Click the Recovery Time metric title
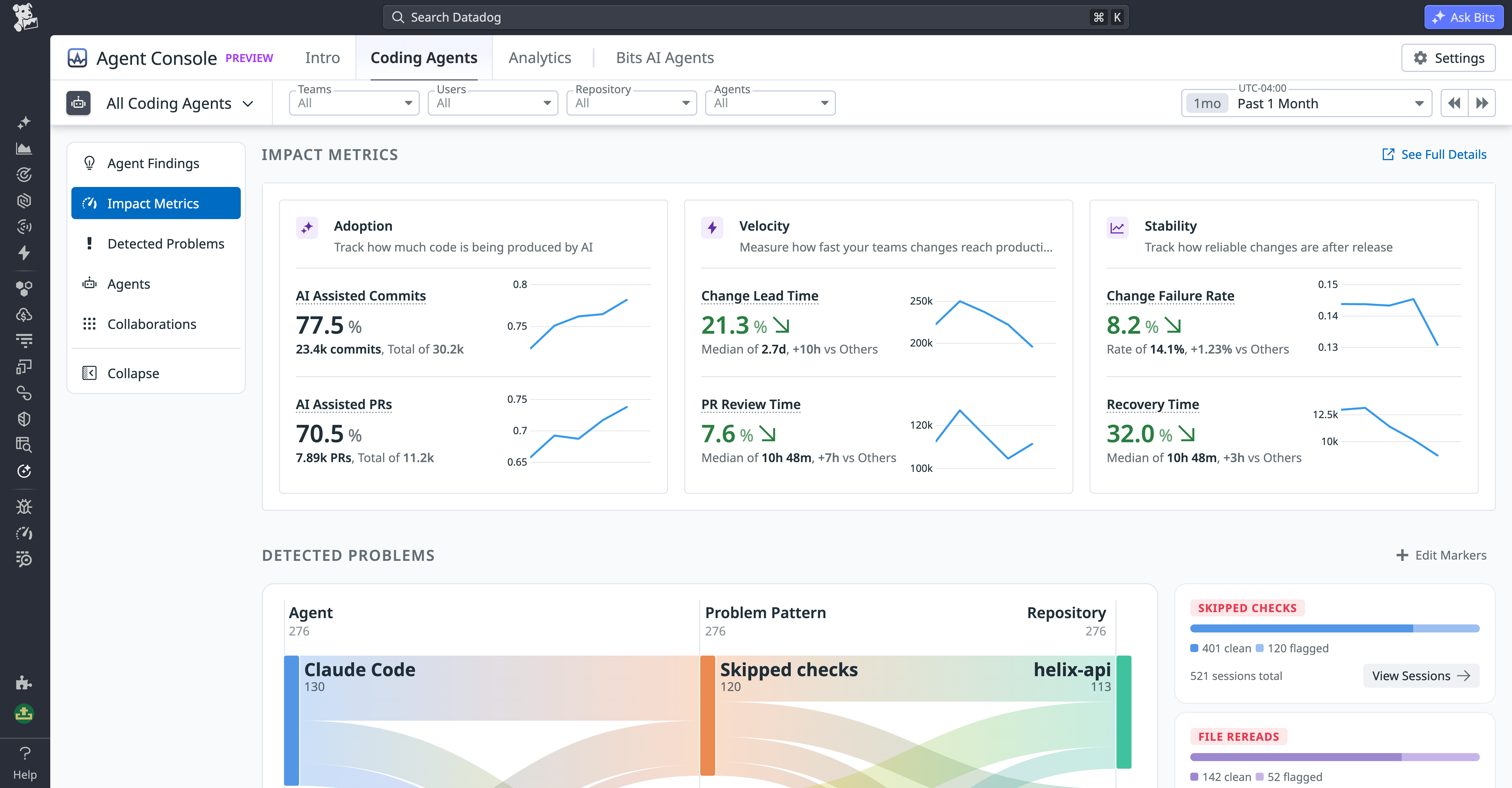Image resolution: width=1512 pixels, height=788 pixels. (x=1153, y=404)
